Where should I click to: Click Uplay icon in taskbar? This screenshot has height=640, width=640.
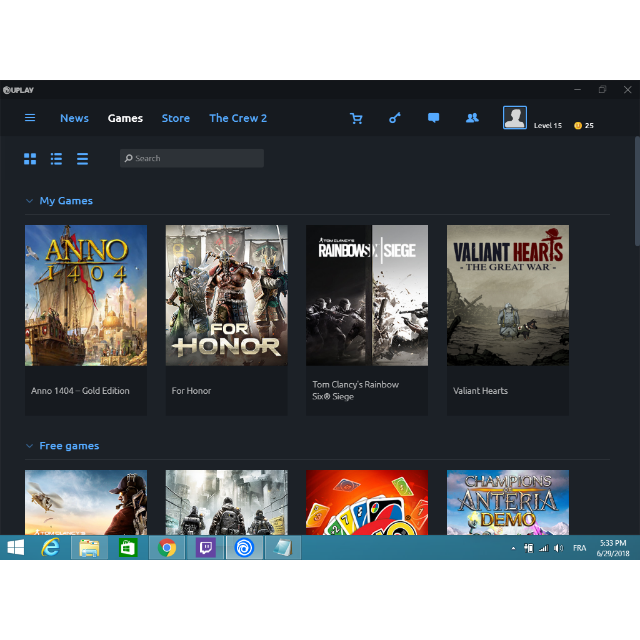coord(244,548)
